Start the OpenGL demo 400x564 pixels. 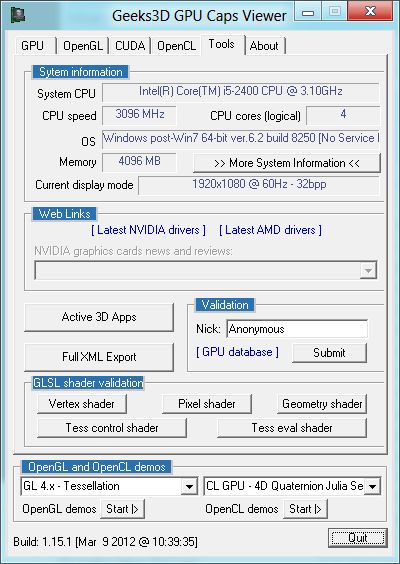point(122,509)
